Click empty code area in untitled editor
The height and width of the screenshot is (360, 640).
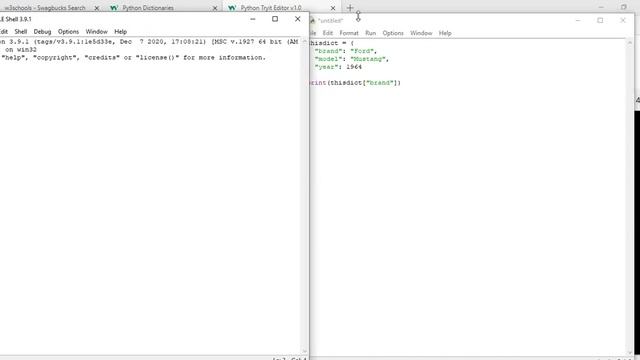pyautogui.click(x=467, y=220)
